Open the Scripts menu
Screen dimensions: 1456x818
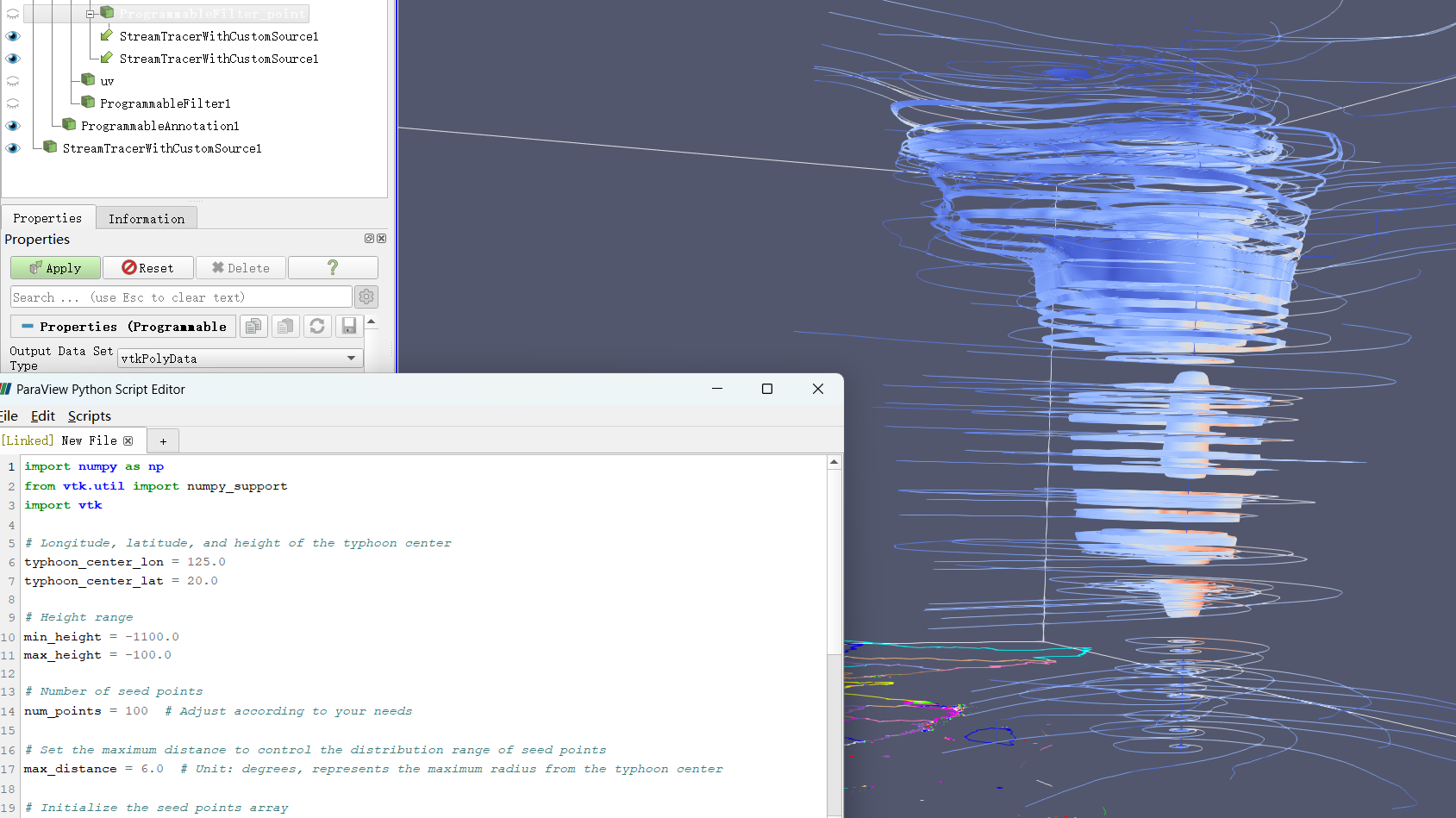click(89, 416)
